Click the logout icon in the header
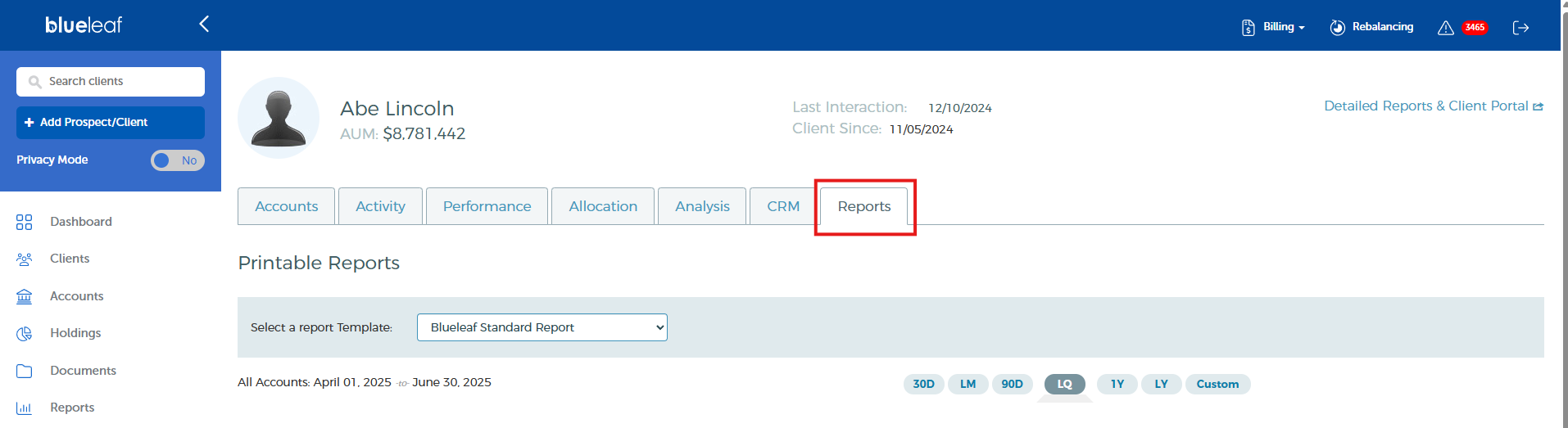 coord(1521,28)
